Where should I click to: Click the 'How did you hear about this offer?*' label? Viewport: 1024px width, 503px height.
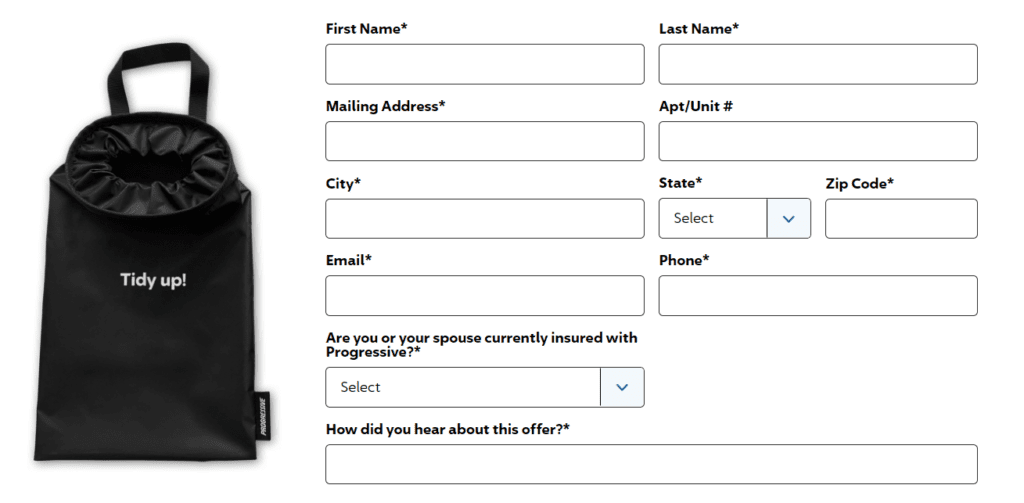pyautogui.click(x=448, y=429)
